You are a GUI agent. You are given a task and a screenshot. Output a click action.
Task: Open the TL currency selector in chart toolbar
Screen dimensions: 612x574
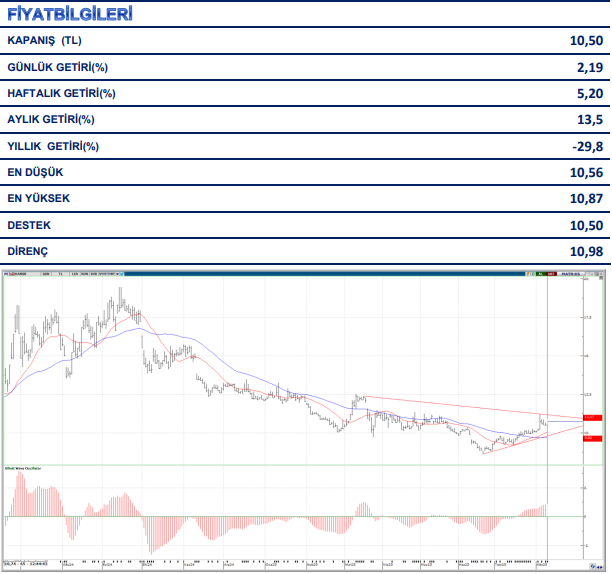(60, 272)
